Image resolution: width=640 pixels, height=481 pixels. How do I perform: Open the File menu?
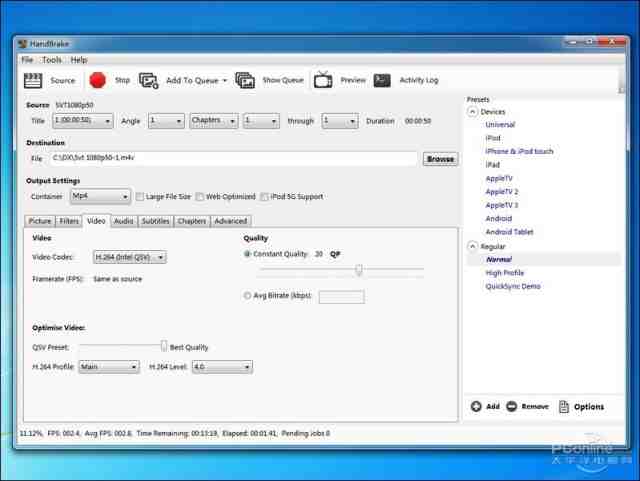tap(27, 60)
